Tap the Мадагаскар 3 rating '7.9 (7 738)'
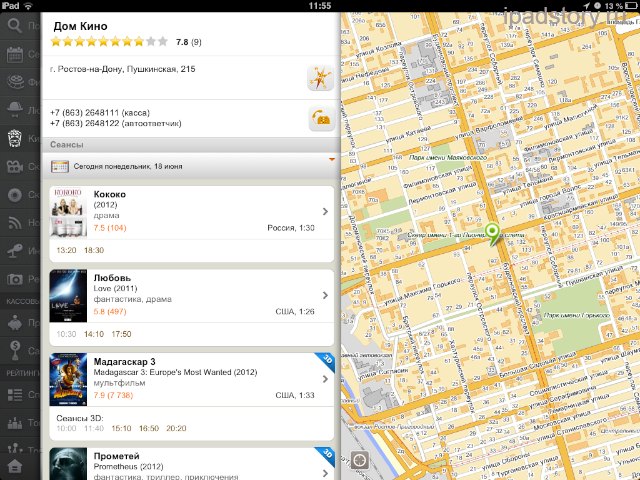This screenshot has height=480, width=640. [x=113, y=395]
